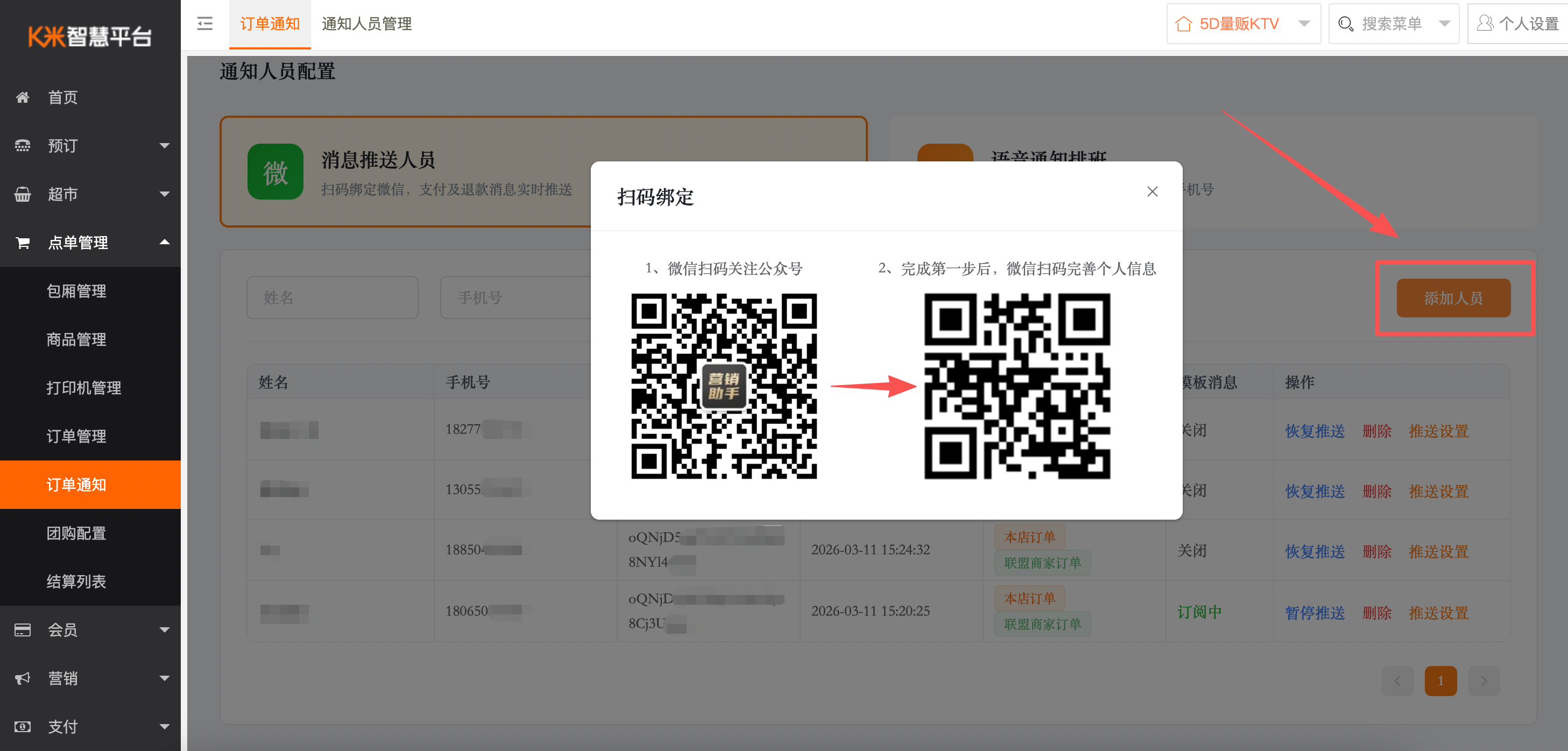Expand the 会员 menu arrow
Image resolution: width=1568 pixels, height=751 pixels.
point(164,630)
